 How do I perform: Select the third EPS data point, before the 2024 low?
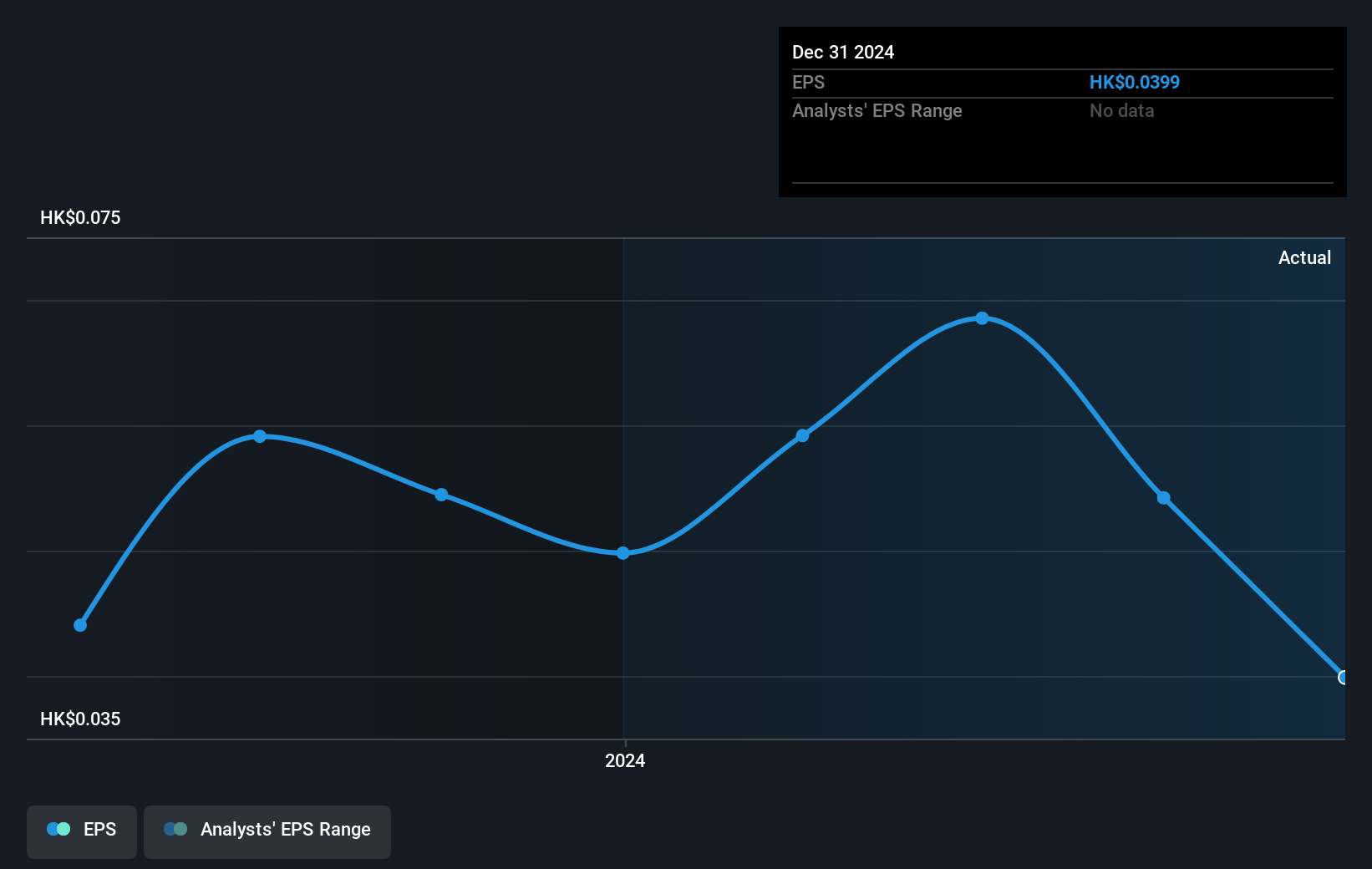[x=441, y=495]
